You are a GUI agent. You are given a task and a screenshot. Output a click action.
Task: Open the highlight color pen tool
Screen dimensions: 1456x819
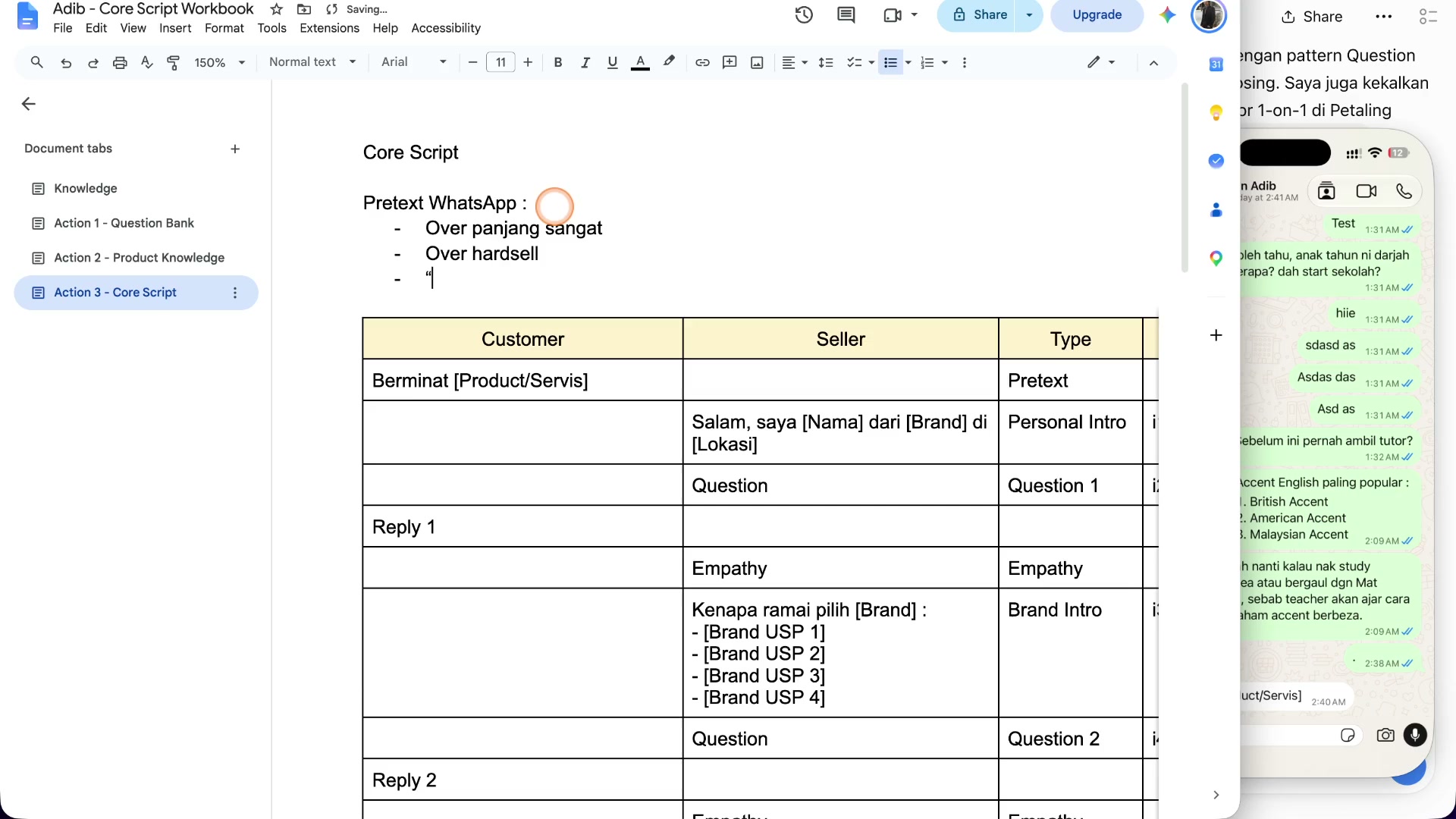[669, 62]
